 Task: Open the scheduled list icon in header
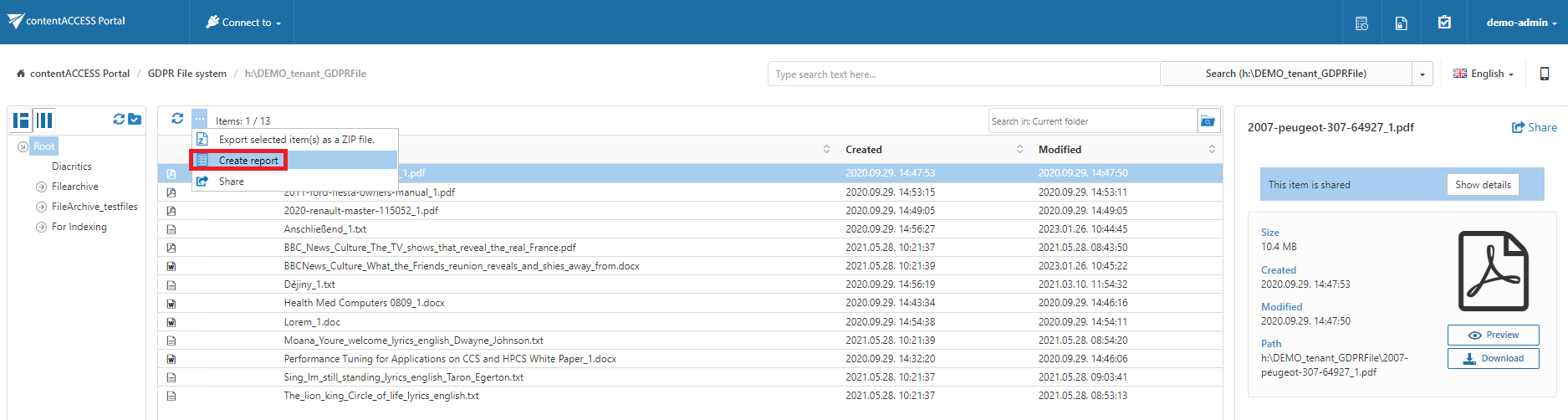tap(1361, 23)
